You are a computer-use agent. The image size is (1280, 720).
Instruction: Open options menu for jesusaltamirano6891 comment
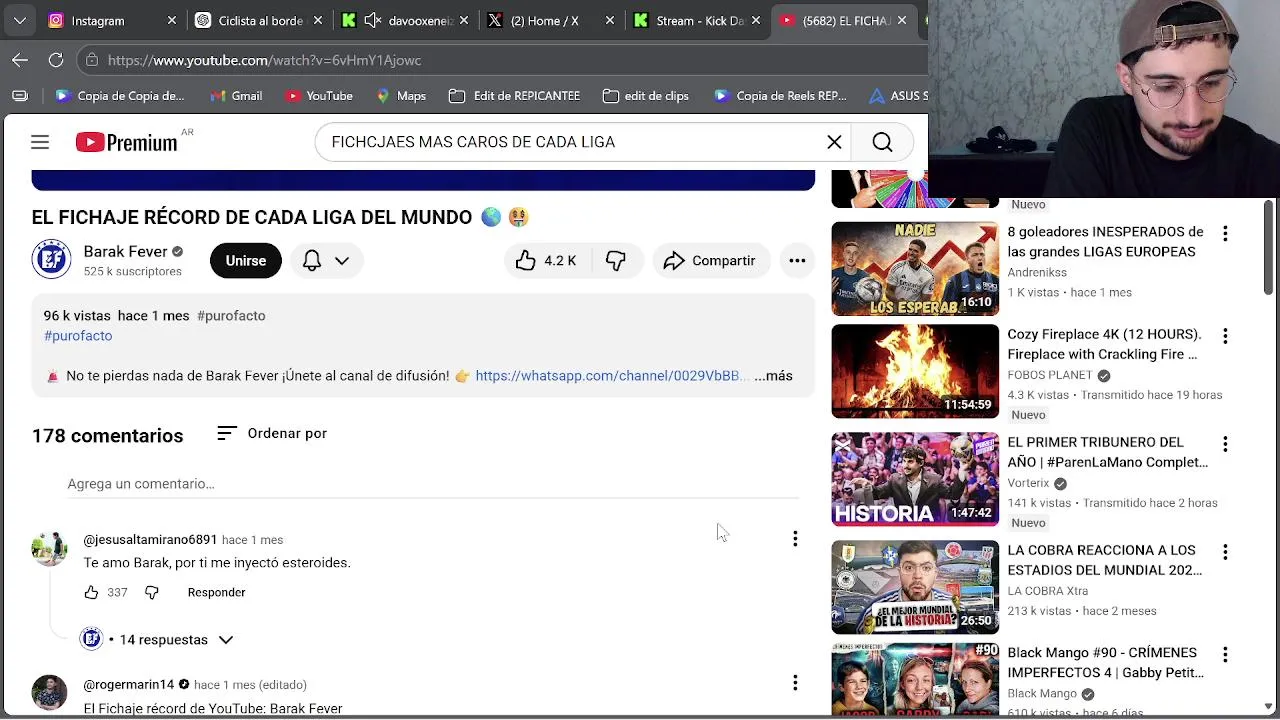(x=795, y=539)
